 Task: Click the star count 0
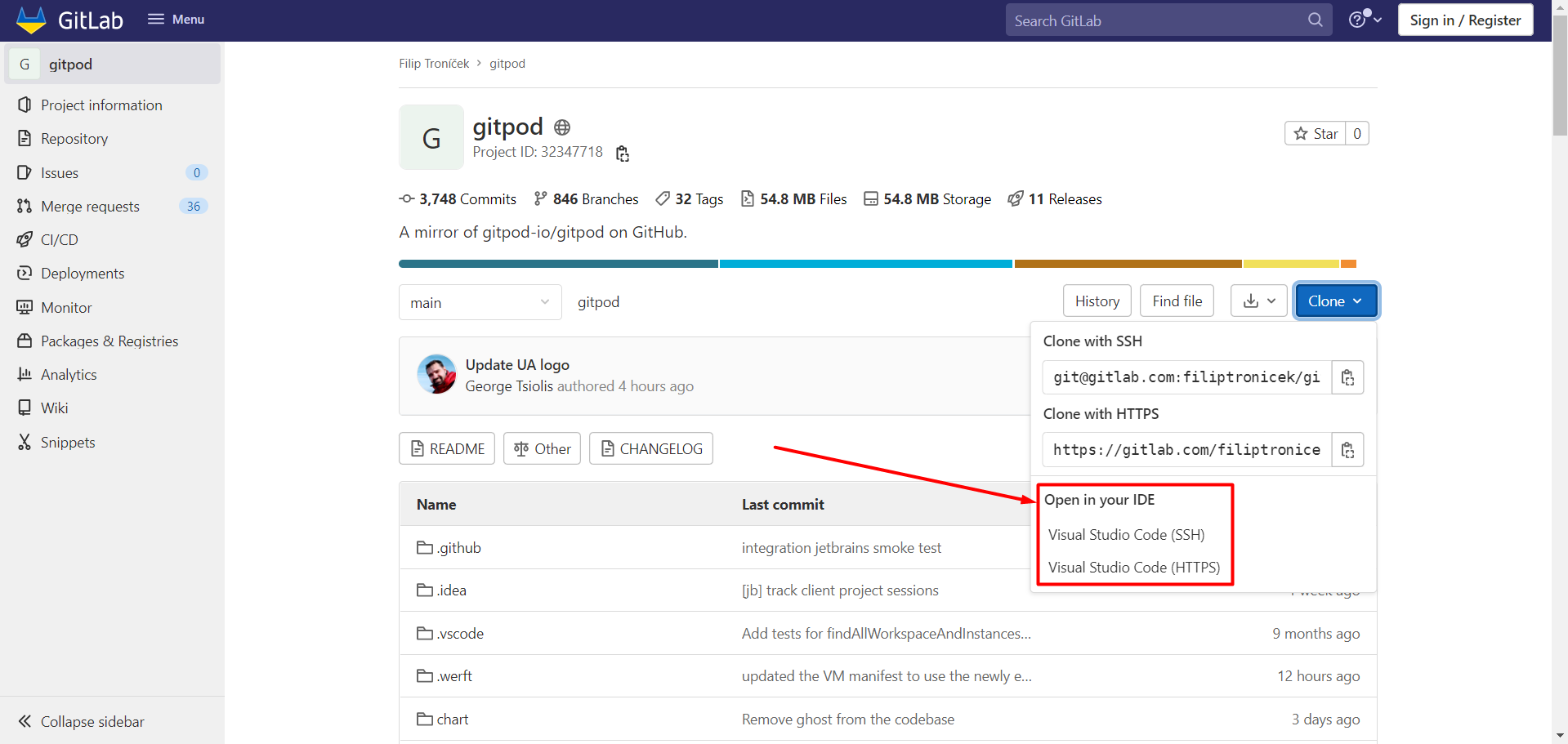[1357, 133]
